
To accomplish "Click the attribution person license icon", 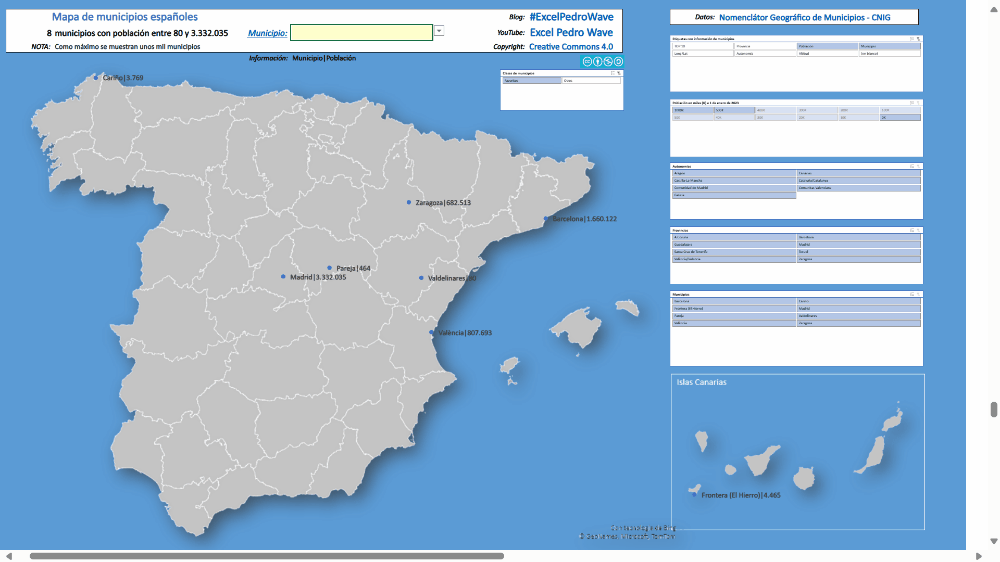I will tap(598, 62).
